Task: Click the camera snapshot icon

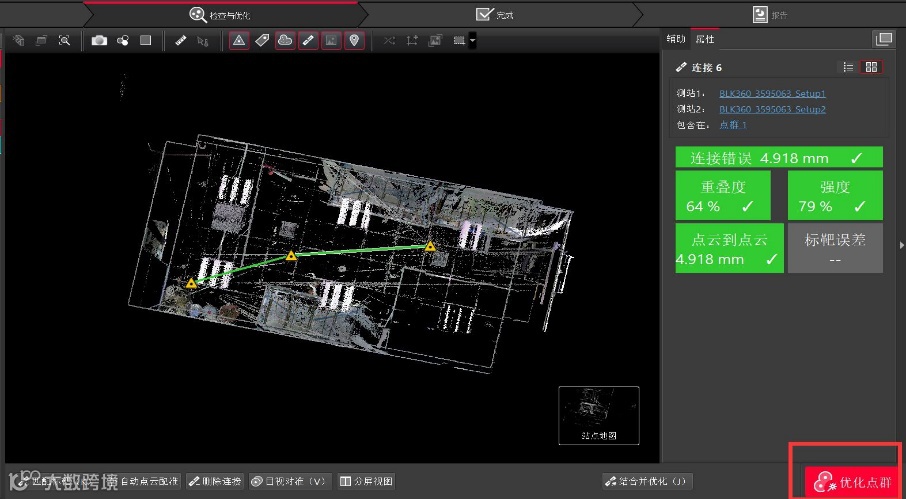Action: pos(99,41)
